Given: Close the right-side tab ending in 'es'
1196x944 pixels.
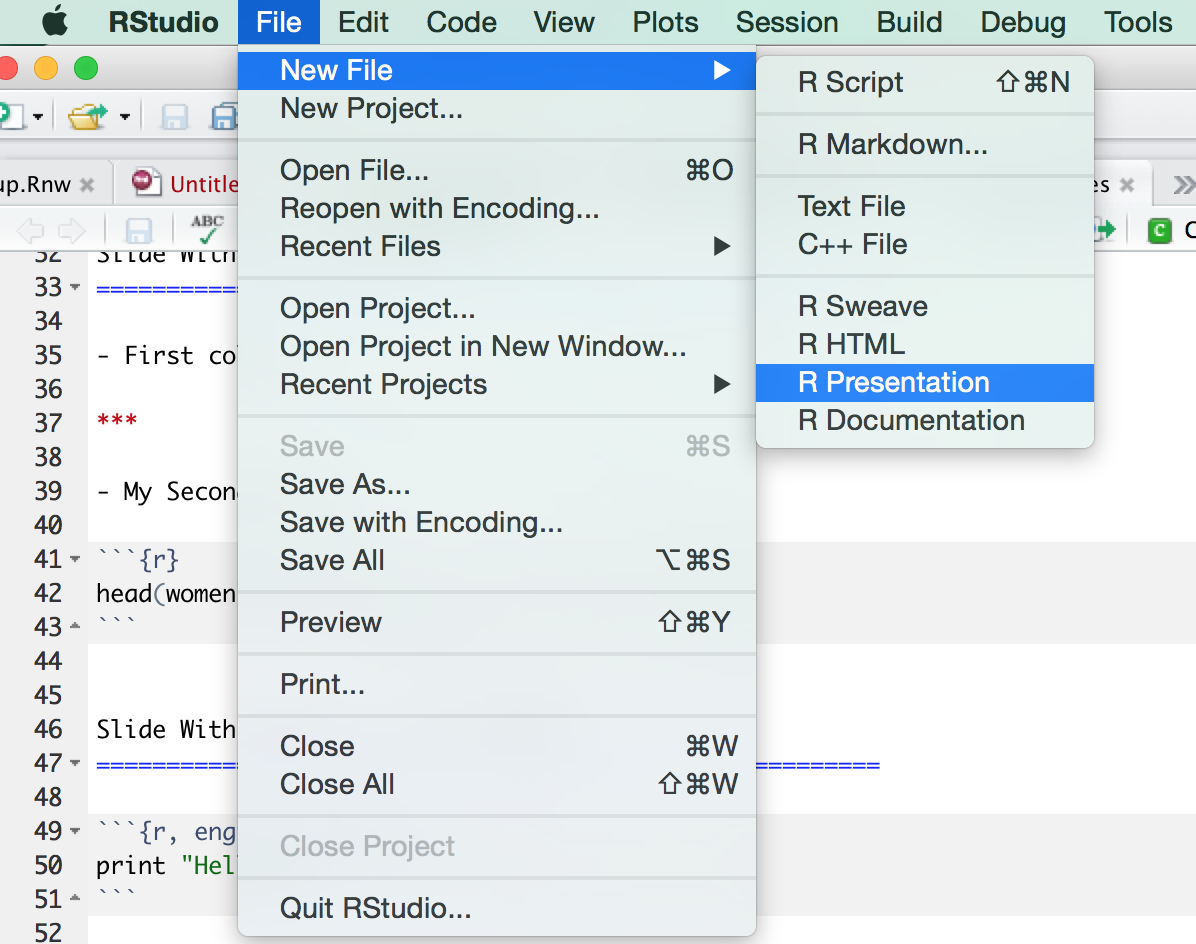Looking at the screenshot, I should (1127, 185).
